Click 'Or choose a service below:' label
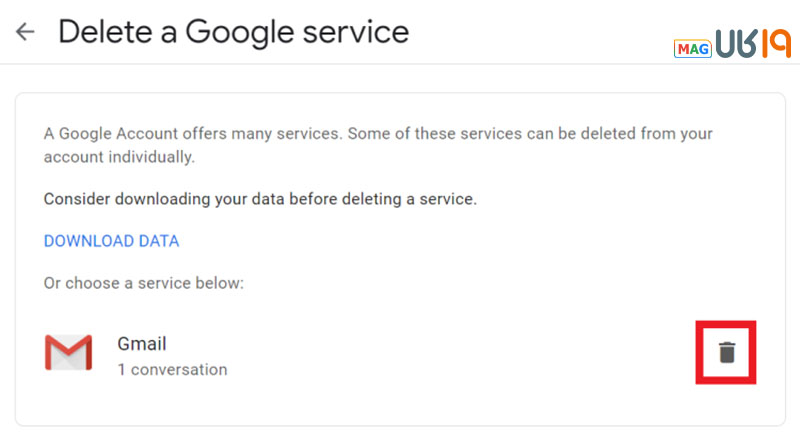 [x=144, y=283]
